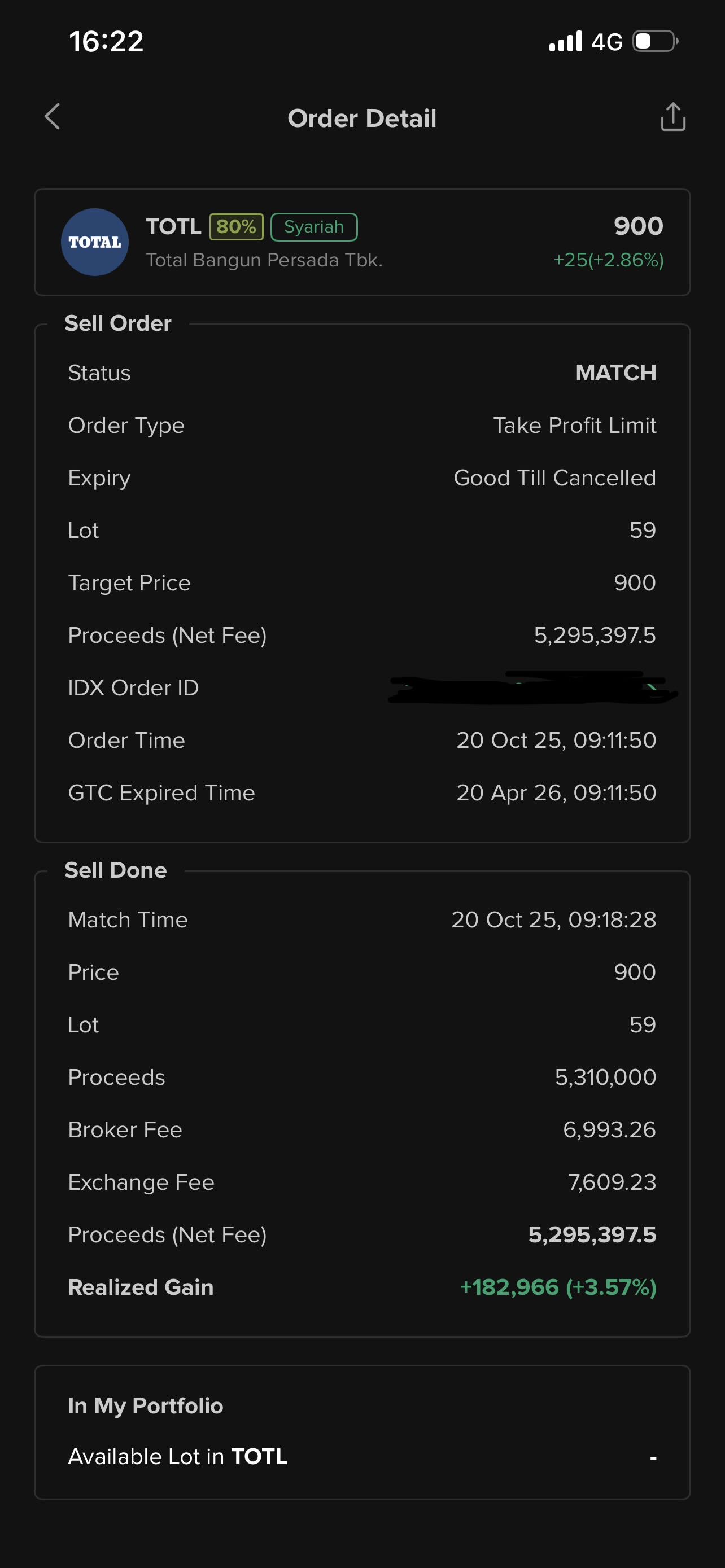
Task: Tap the +25(+2.86%) price change
Action: 608,260
